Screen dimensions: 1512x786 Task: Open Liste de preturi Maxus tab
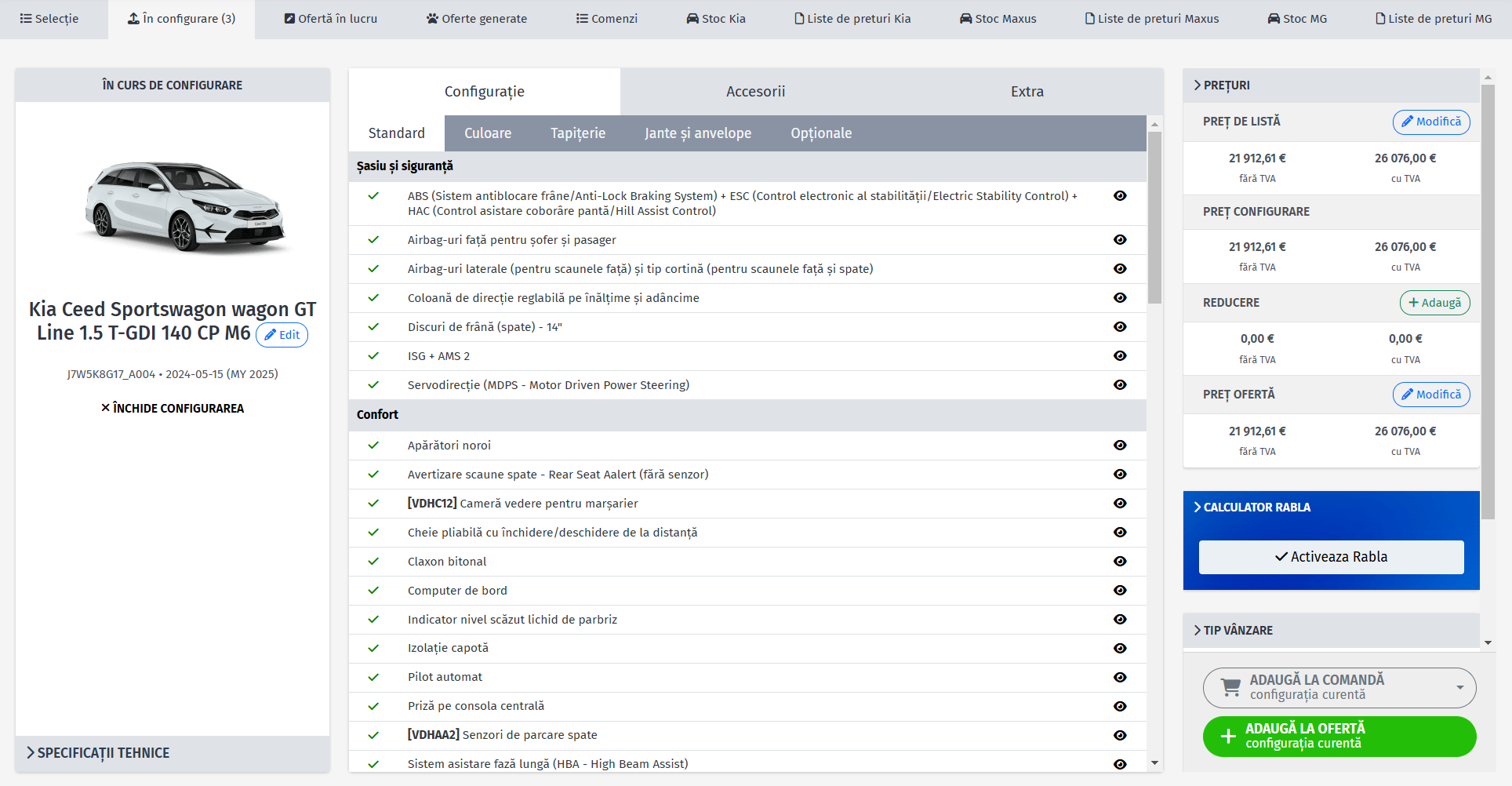click(1152, 19)
